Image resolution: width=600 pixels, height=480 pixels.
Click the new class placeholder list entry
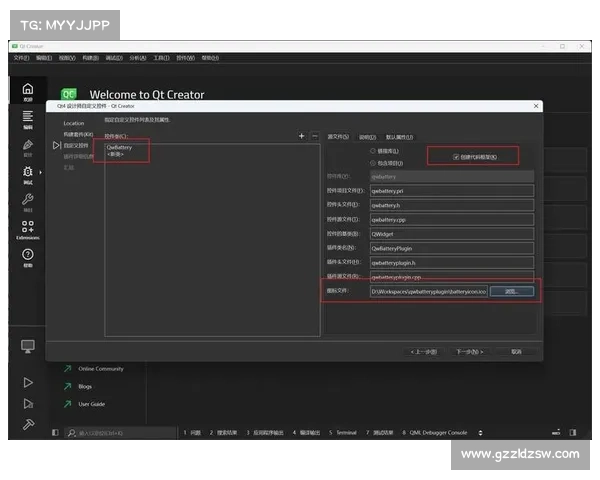(115, 154)
